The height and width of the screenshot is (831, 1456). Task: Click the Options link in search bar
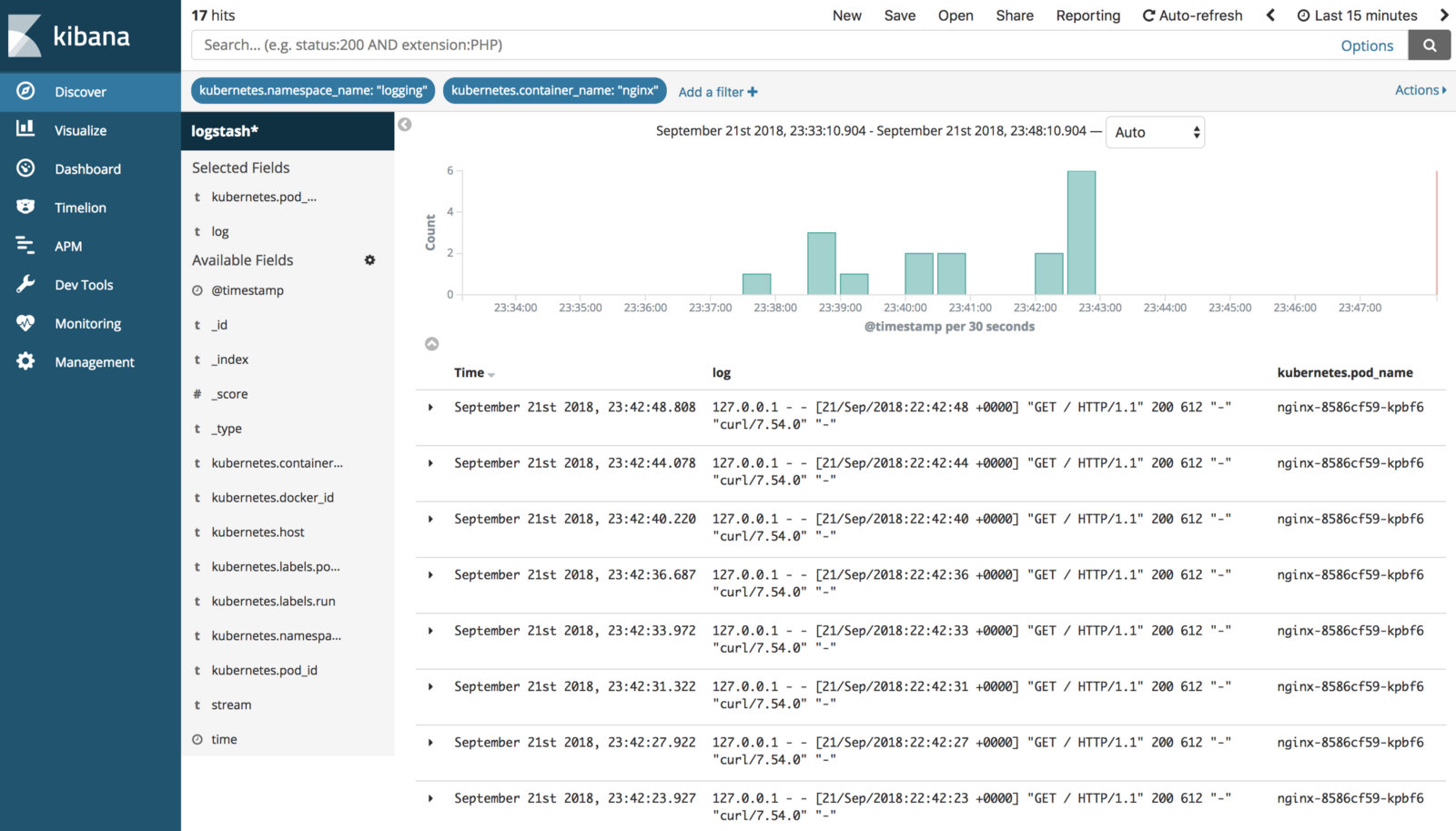tap(1367, 46)
